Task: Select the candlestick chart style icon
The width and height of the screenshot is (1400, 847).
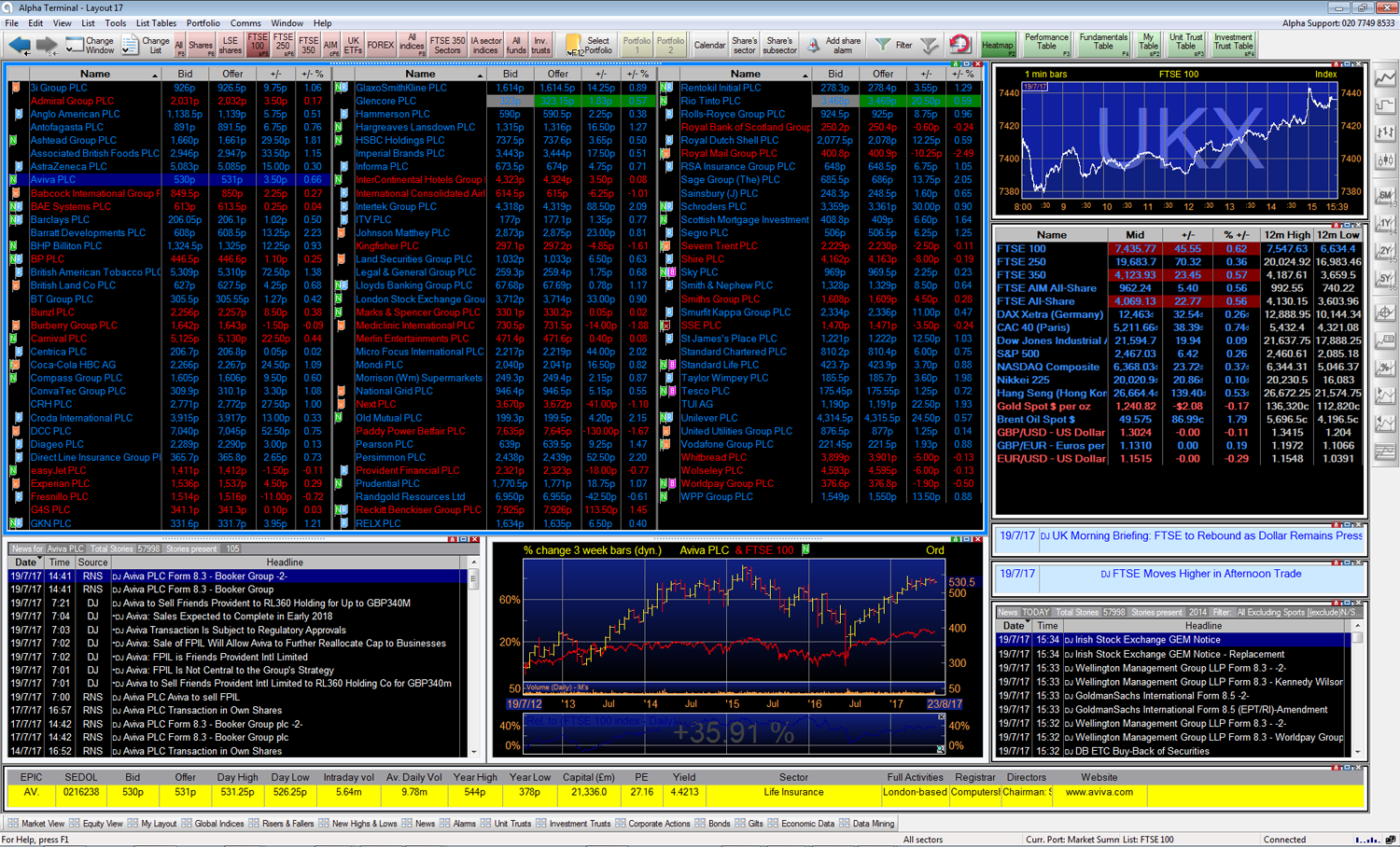Action: point(1385,158)
